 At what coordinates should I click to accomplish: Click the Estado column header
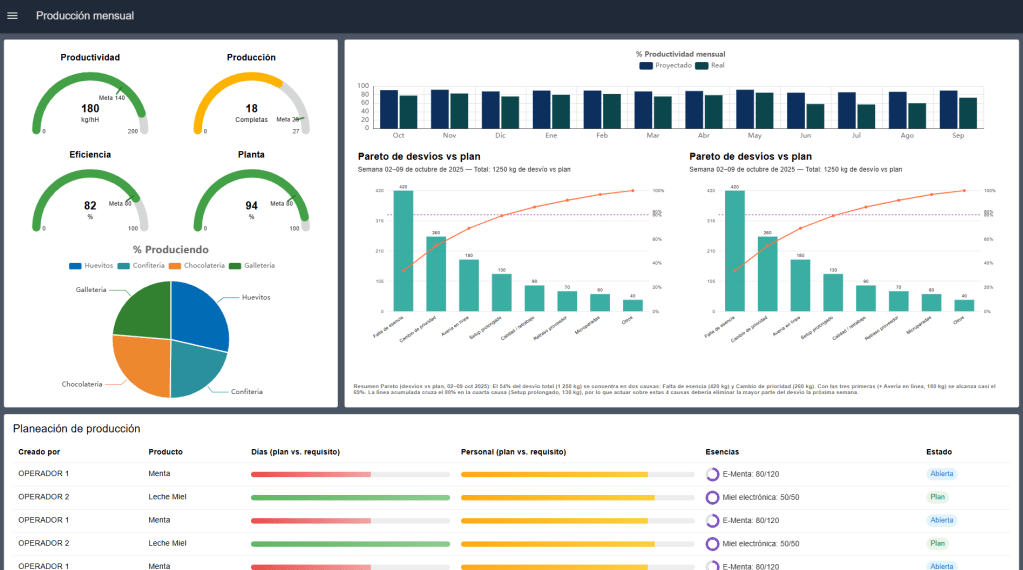tap(940, 452)
